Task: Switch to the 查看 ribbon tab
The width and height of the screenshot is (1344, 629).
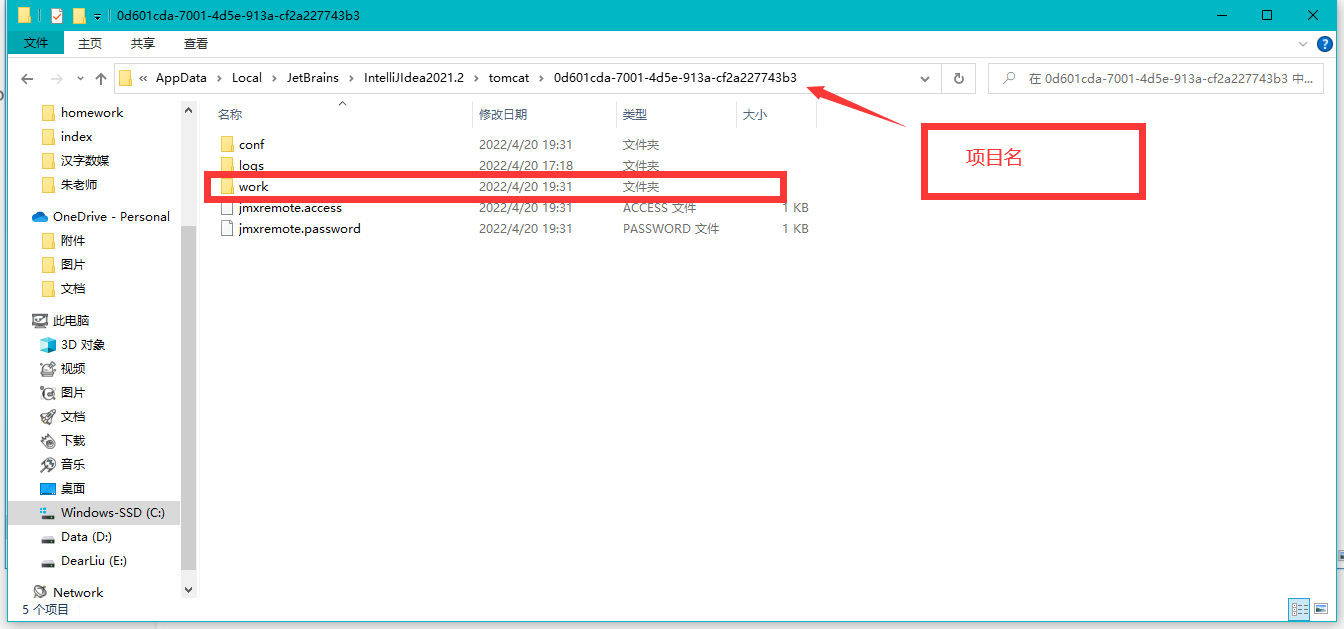Action: tap(196, 43)
